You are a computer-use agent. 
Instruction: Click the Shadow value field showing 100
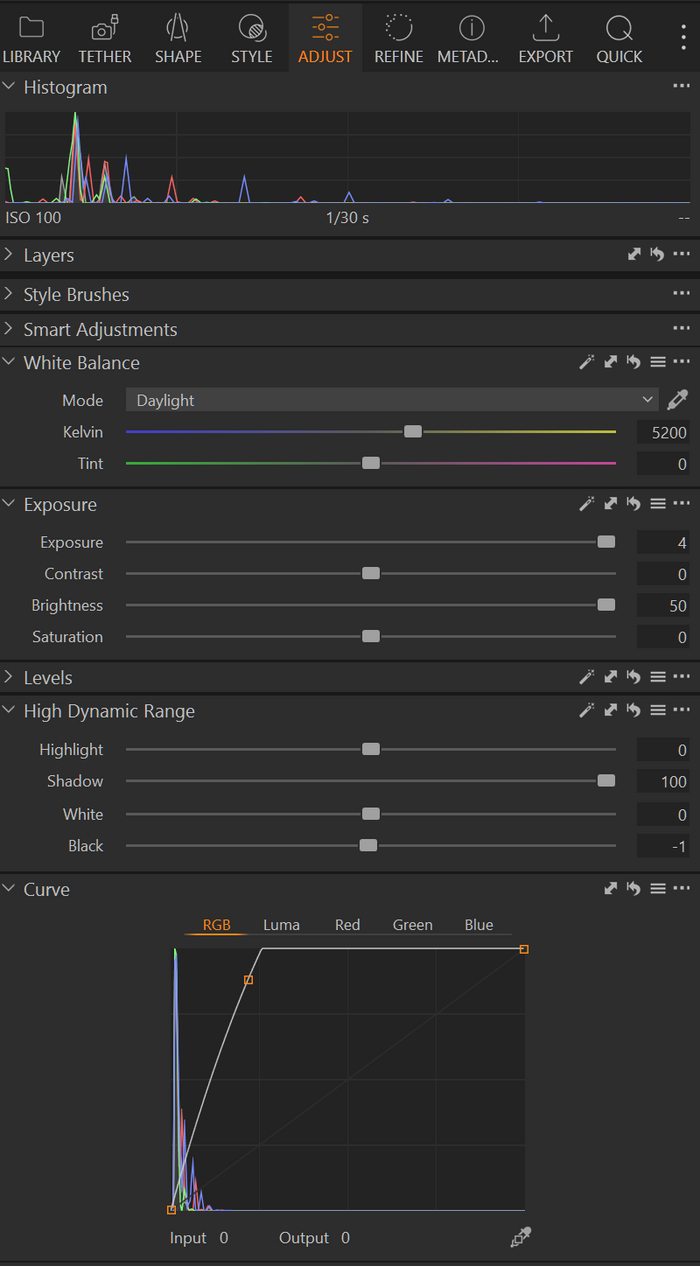[x=662, y=782]
